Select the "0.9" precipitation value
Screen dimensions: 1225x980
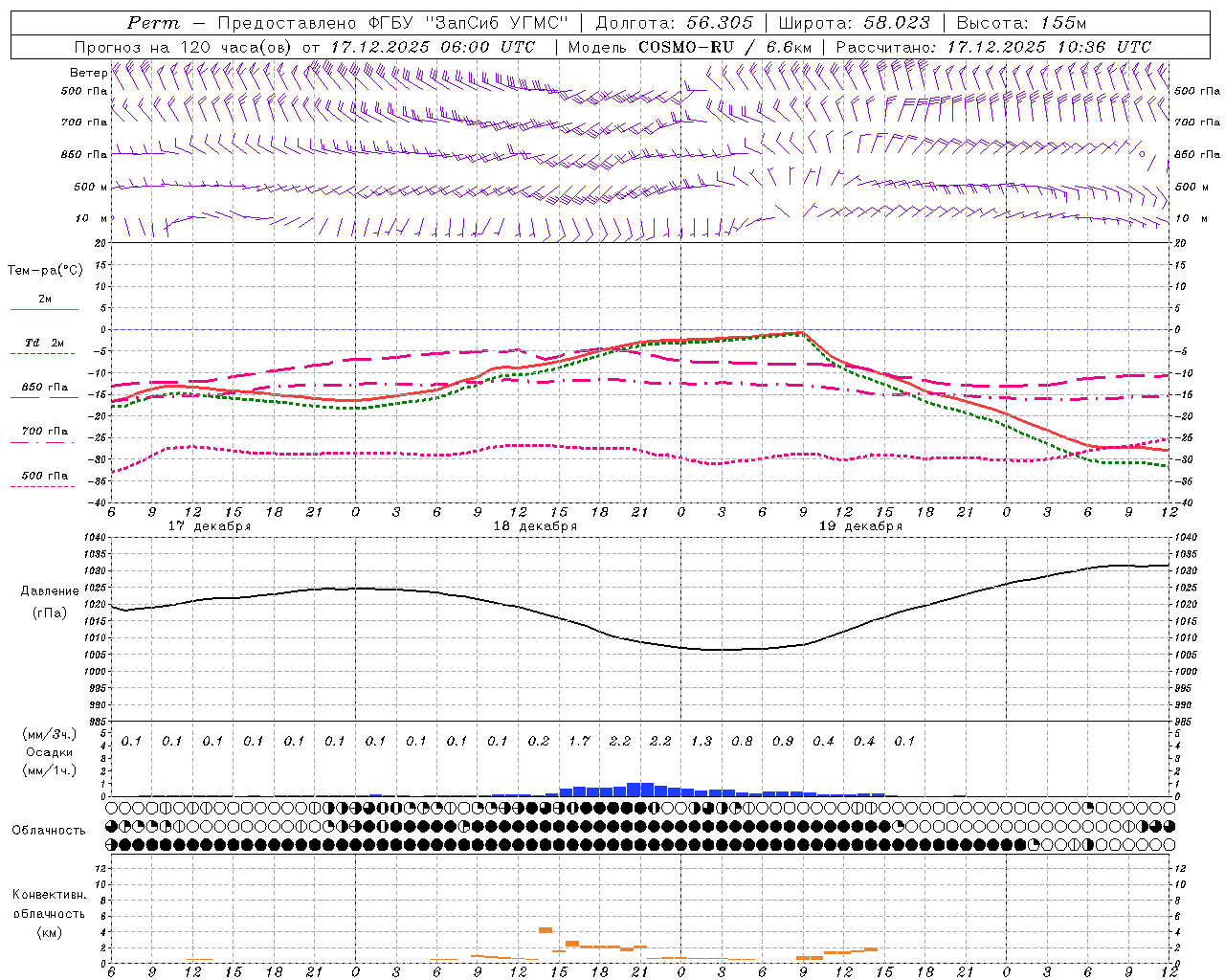783,741
